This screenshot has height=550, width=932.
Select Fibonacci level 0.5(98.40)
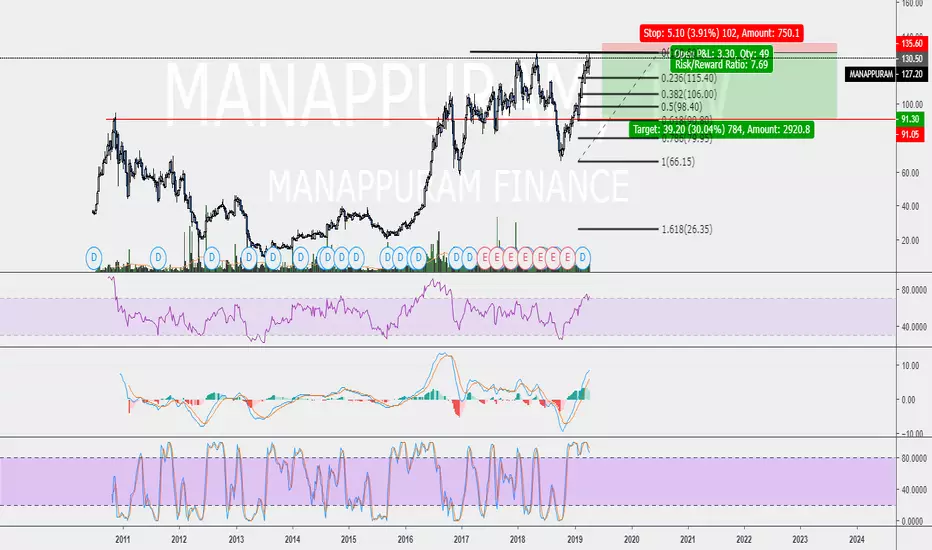pos(682,107)
